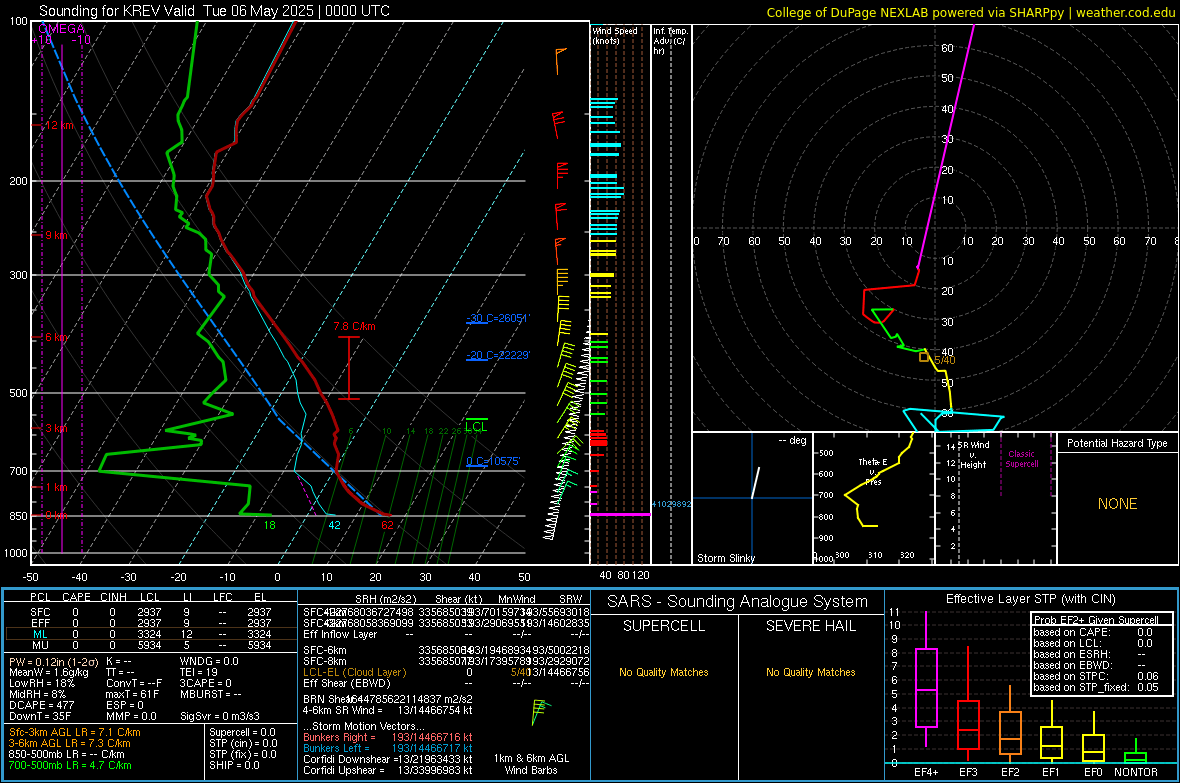Click the 'maxT = 61F' value
The image size is (1180, 783).
pos(132,694)
